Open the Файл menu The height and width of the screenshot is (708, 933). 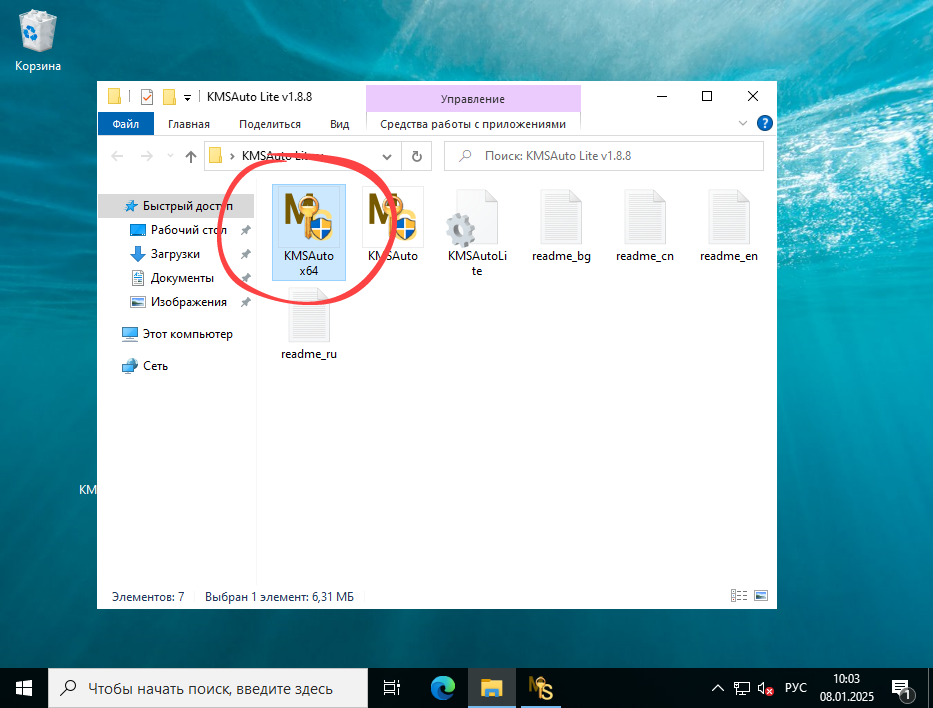coord(125,123)
